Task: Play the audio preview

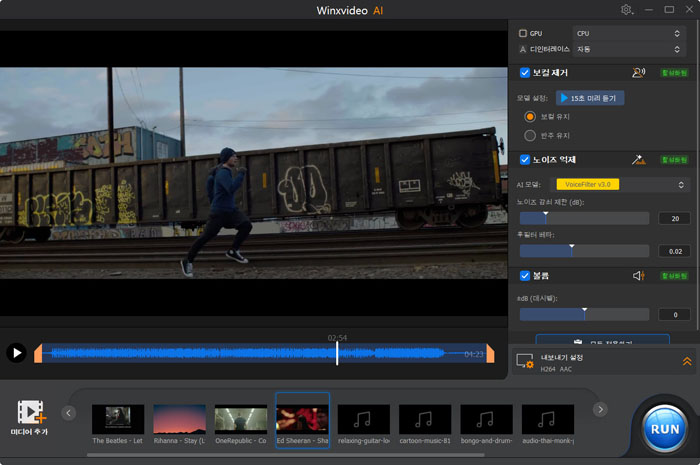Action: (16, 352)
